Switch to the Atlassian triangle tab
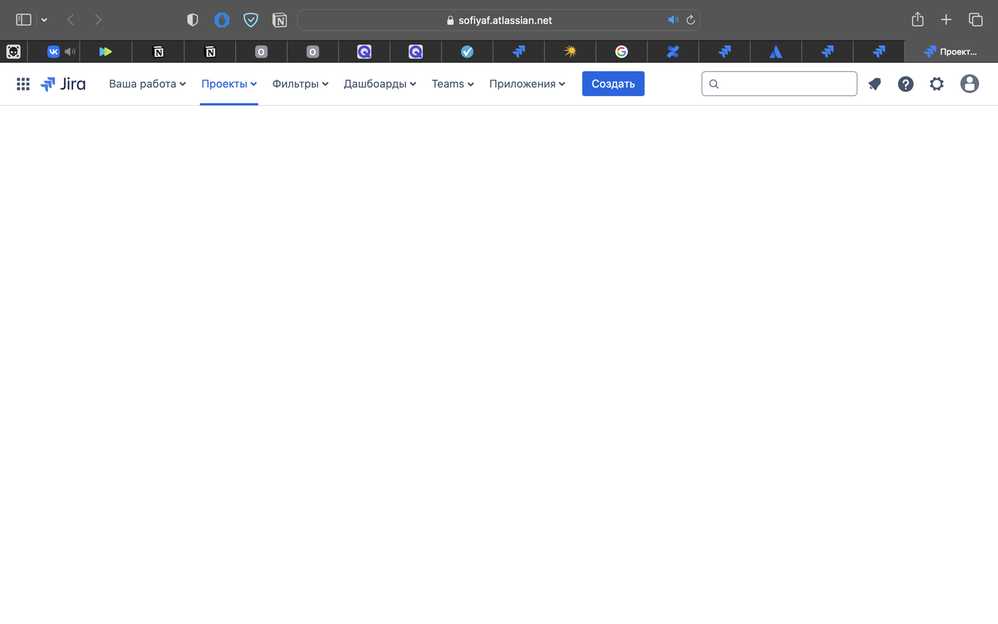 point(776,52)
